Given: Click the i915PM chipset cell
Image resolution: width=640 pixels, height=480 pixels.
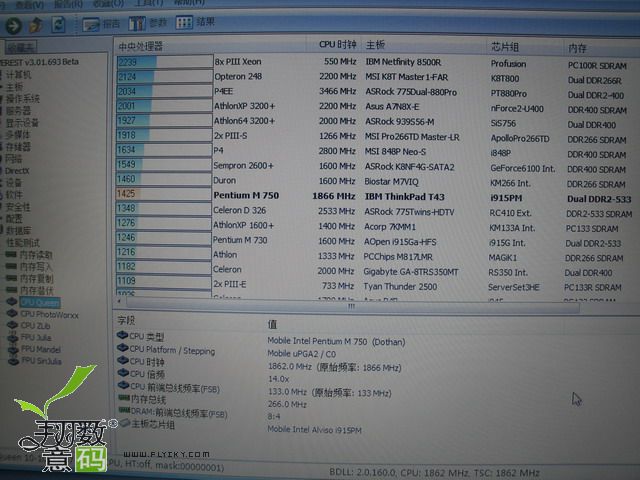Looking at the screenshot, I should (x=506, y=198).
